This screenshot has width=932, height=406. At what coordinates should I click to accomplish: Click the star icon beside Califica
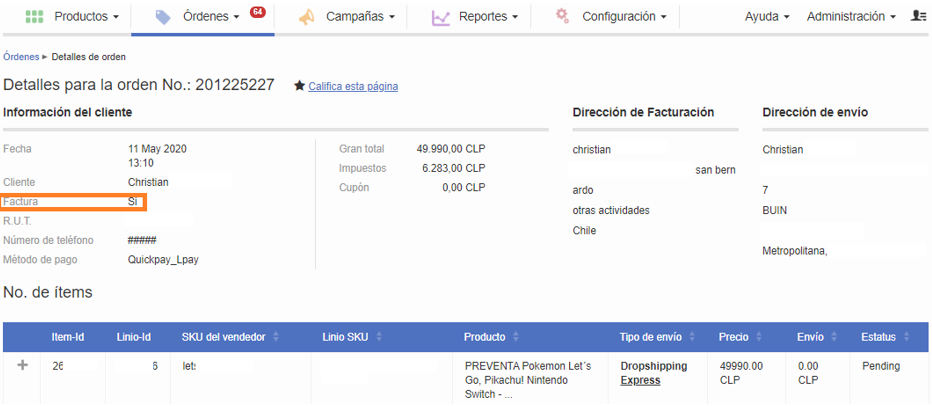(x=299, y=86)
